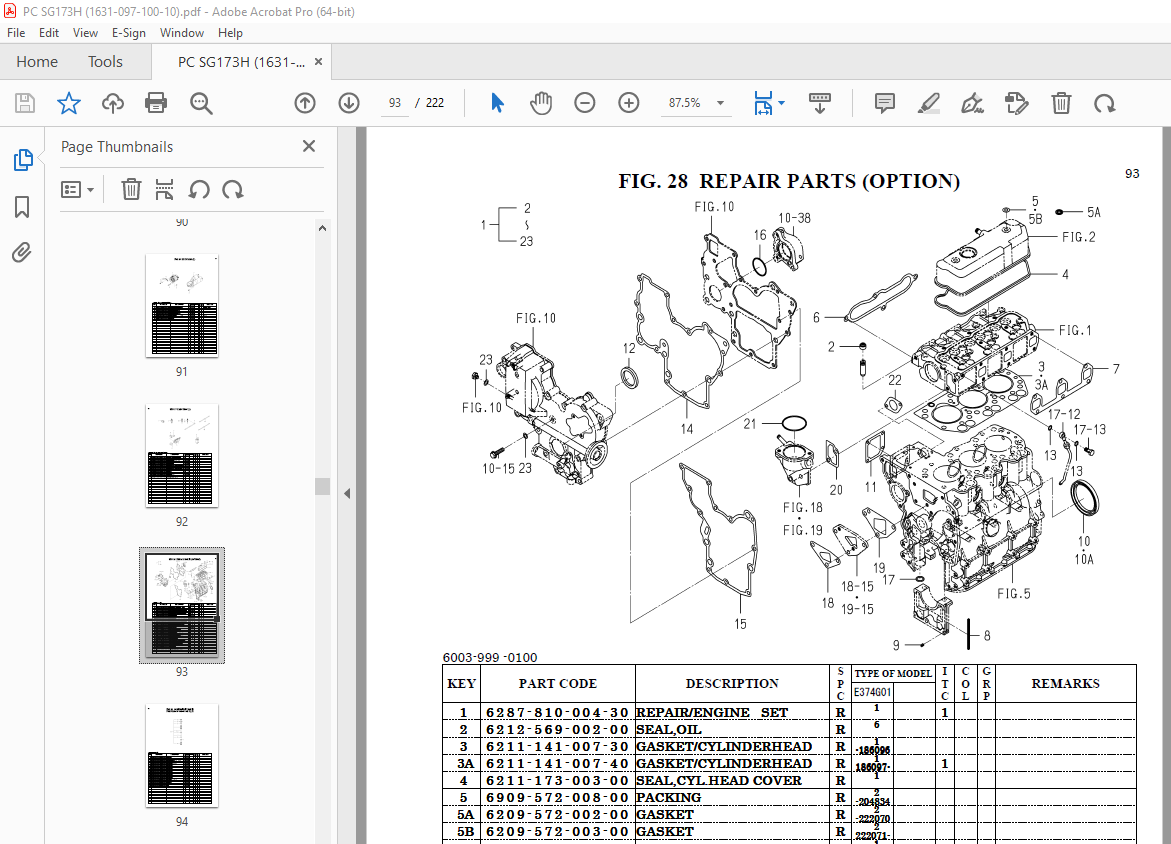
Task: Select page 91 thumbnail
Action: pos(181,305)
